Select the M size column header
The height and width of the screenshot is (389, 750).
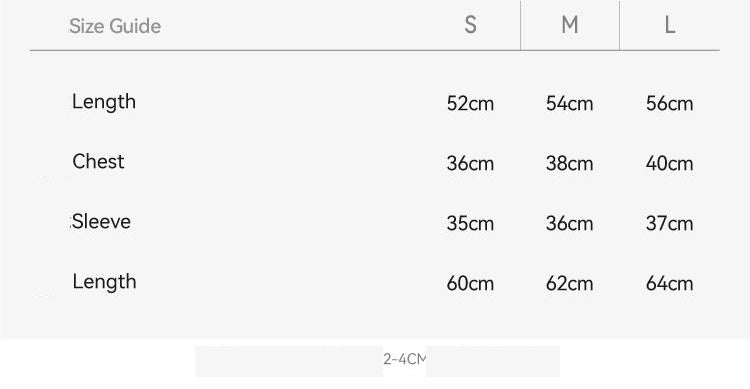(x=570, y=25)
